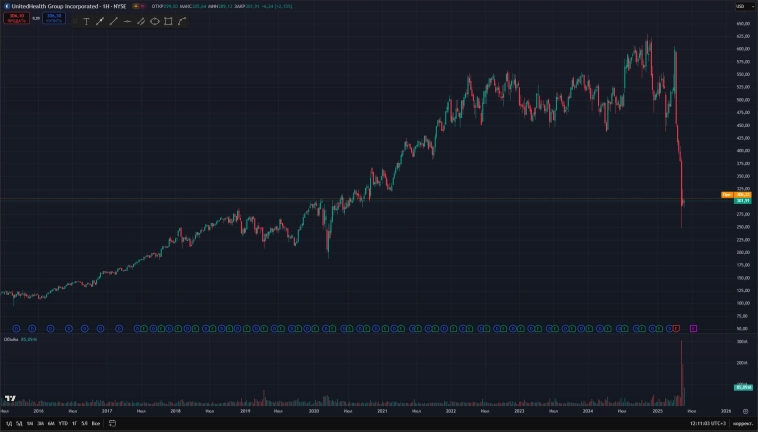758x432 pixels.
Task: Click the red earnings marker in 2025
Action: tap(676, 329)
